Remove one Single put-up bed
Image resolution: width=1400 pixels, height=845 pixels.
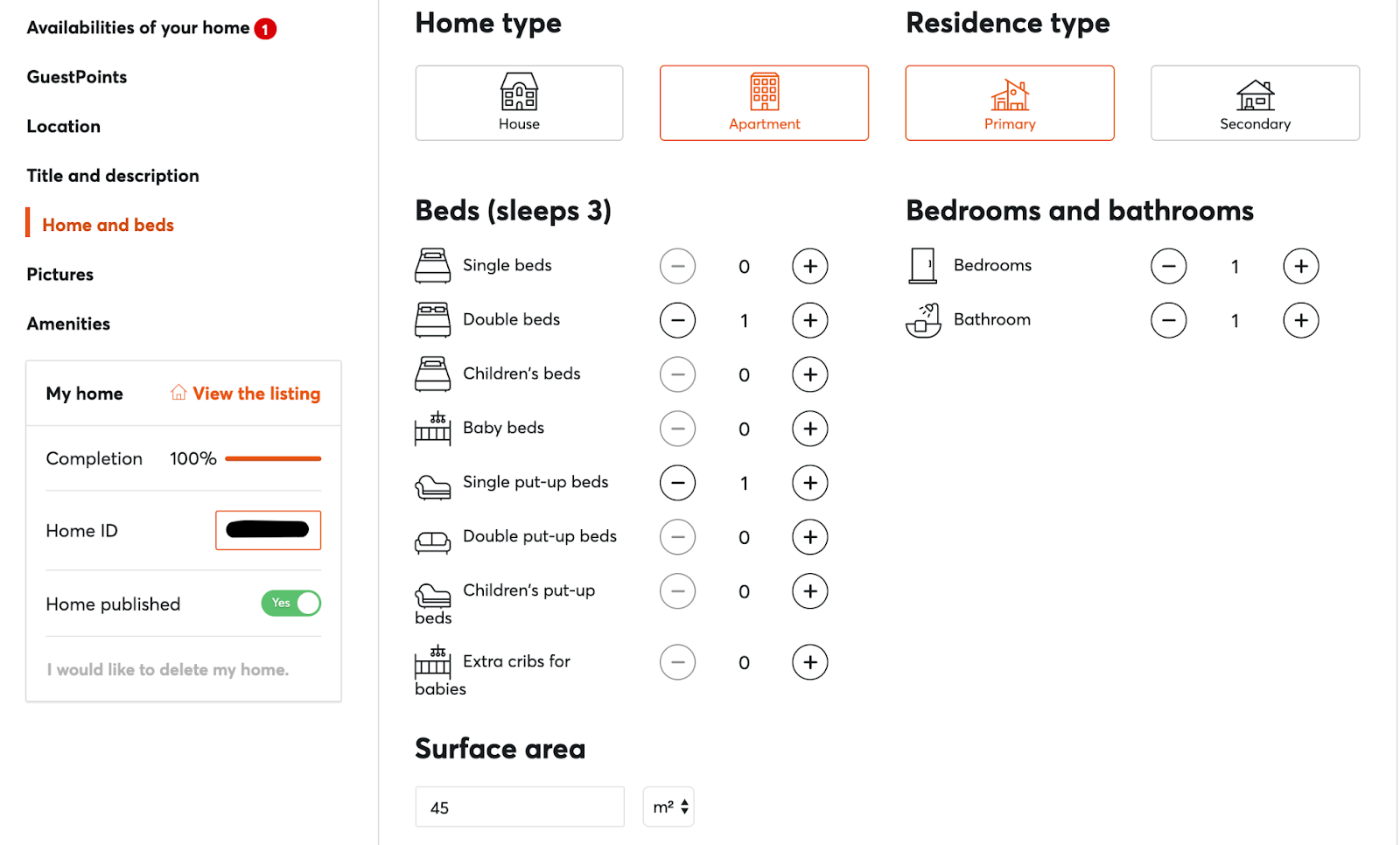(677, 483)
